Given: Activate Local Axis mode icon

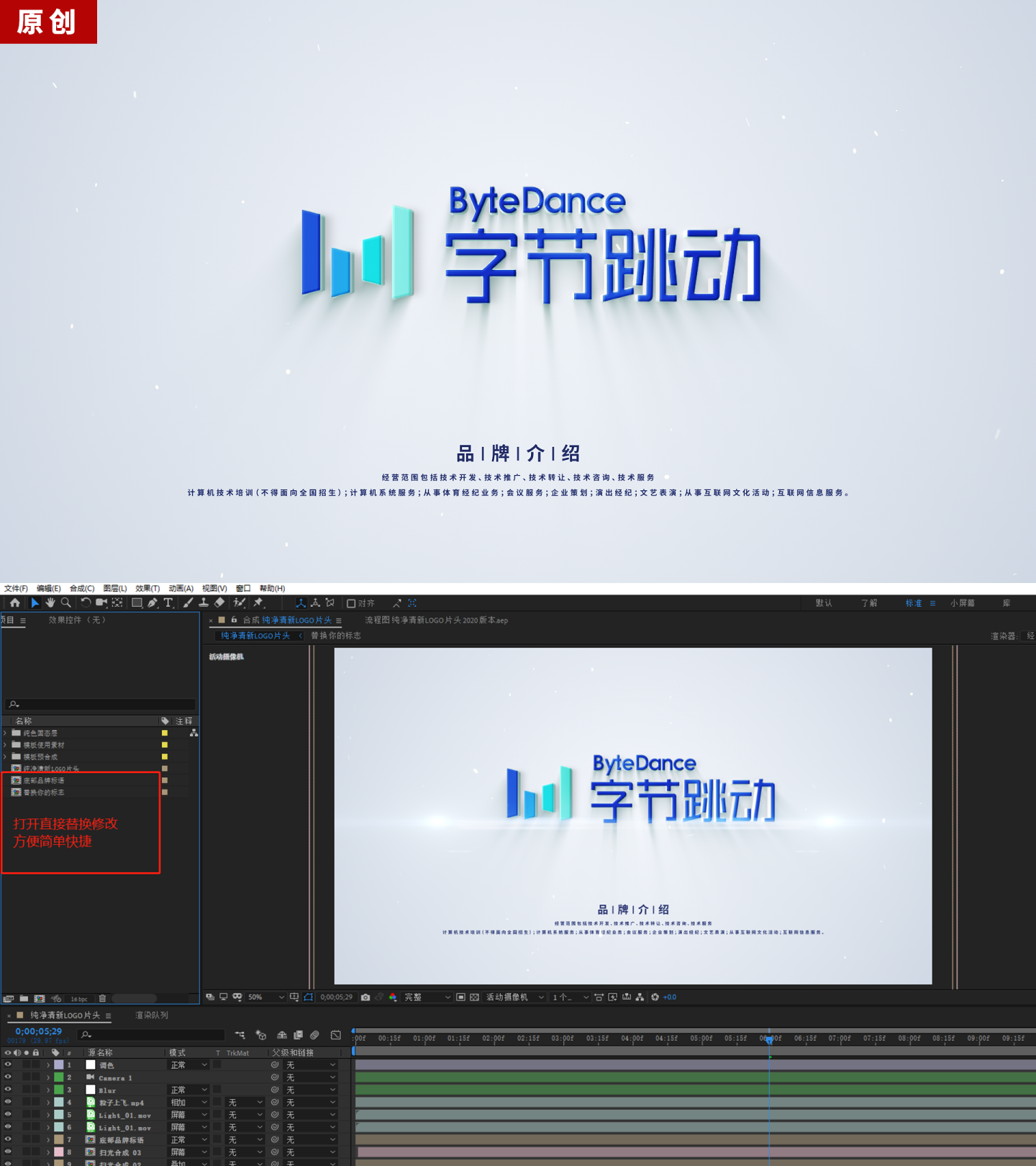Looking at the screenshot, I should pyautogui.click(x=301, y=603).
